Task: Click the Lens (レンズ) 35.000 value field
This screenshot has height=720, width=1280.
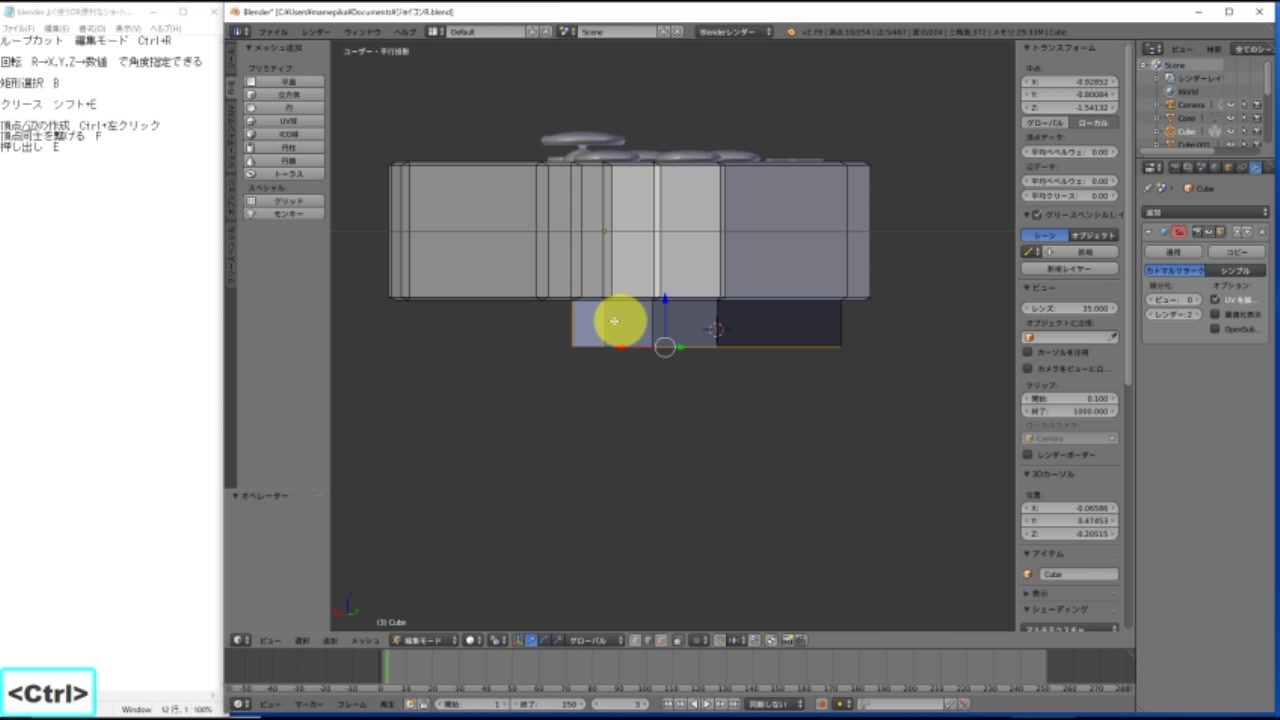Action: [1069, 308]
